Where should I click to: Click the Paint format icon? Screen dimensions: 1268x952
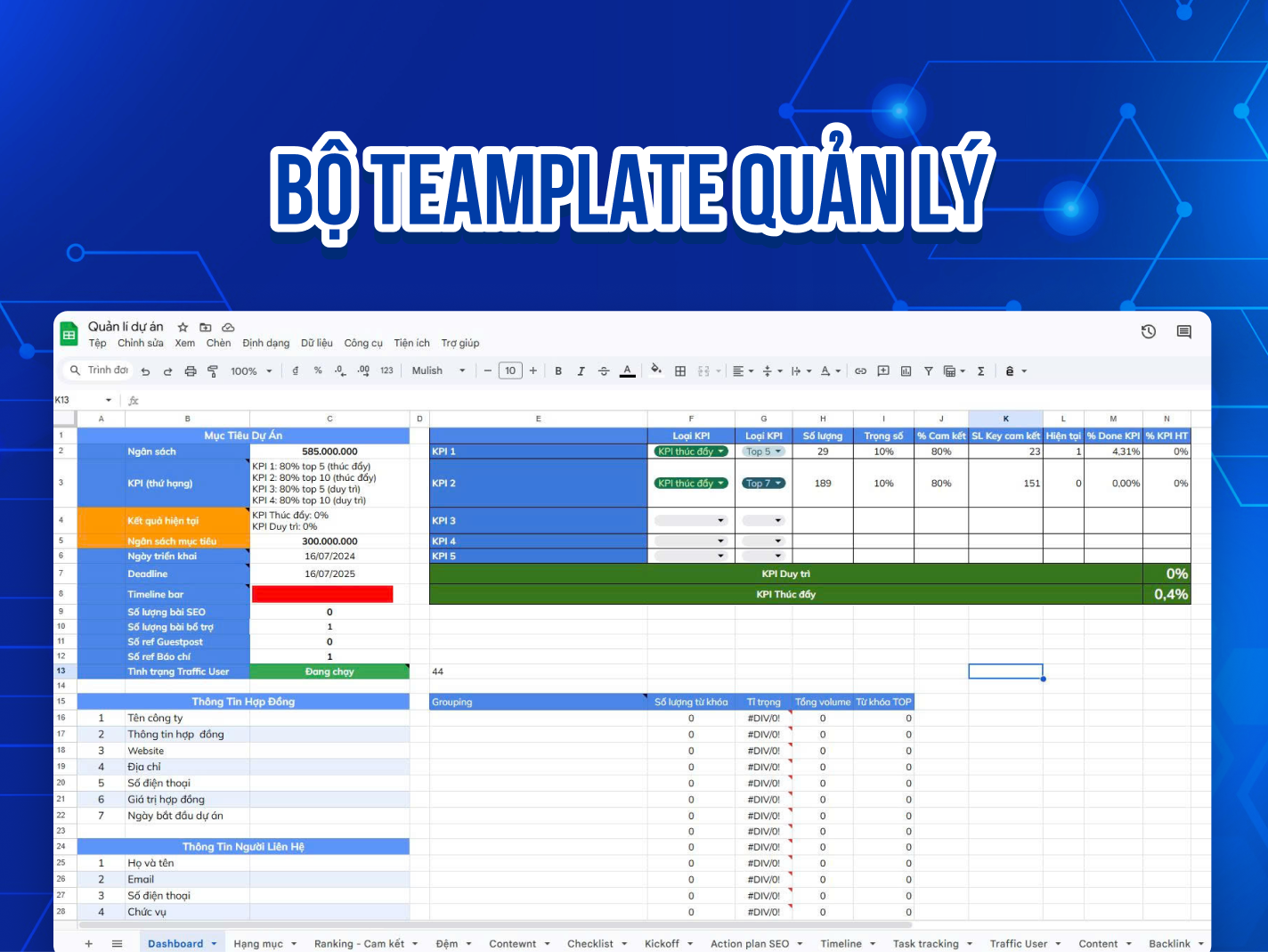coord(213,370)
